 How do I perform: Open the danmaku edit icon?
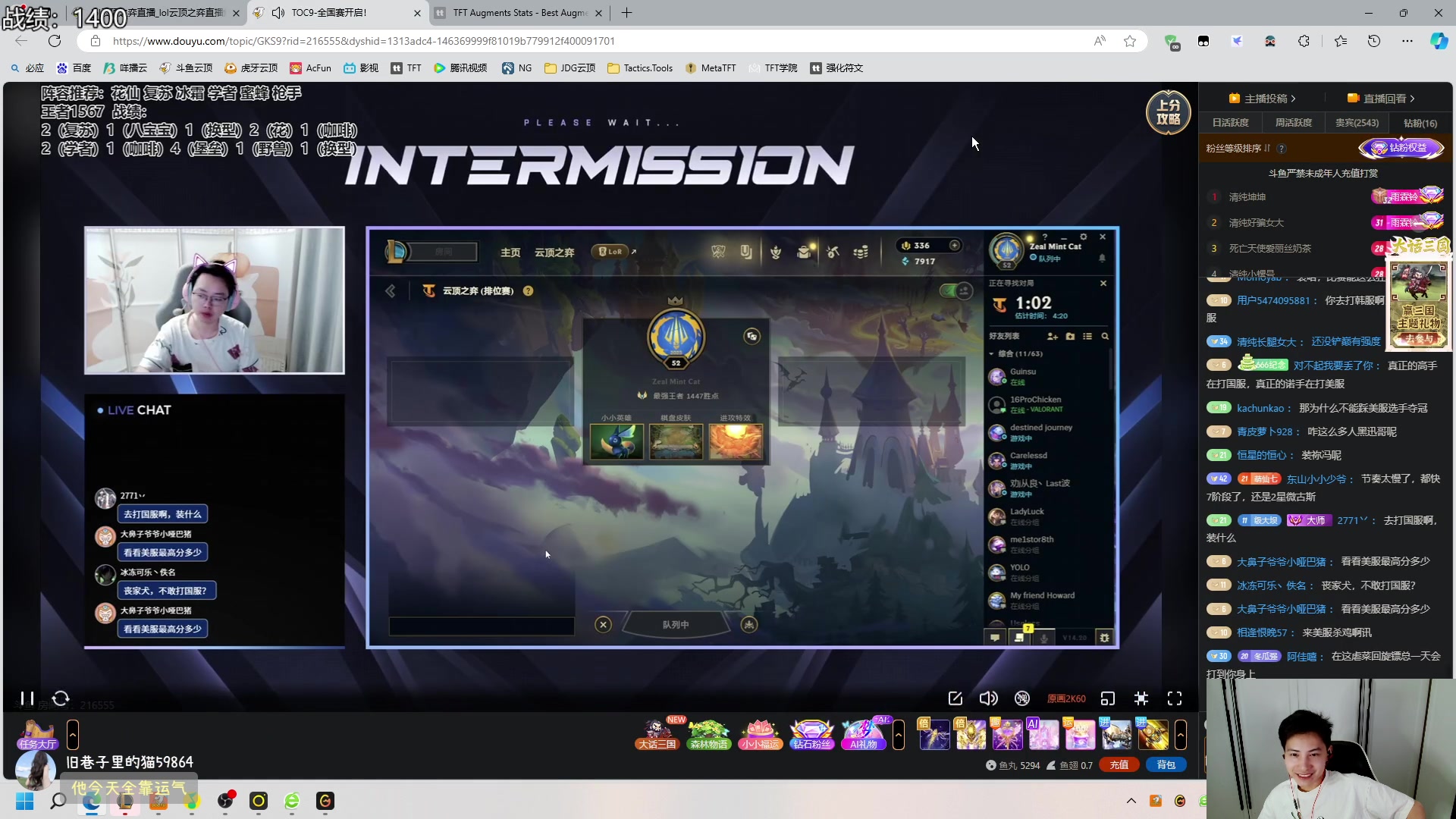[x=955, y=698]
